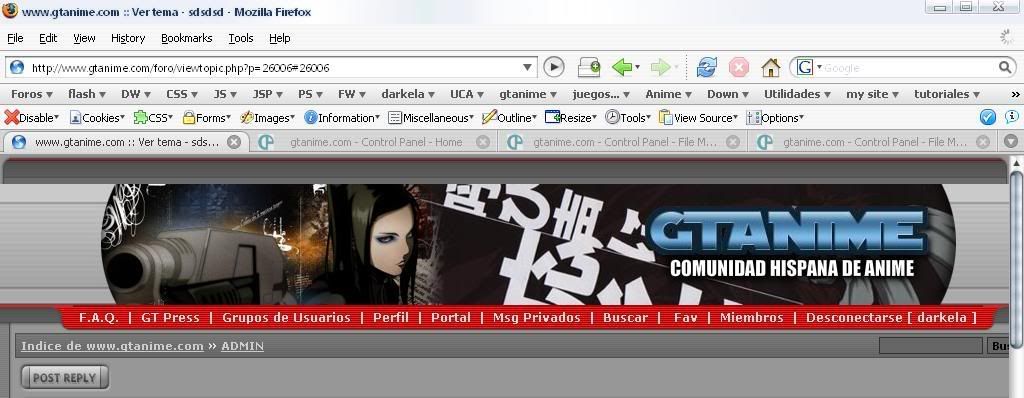Open the Msg Privados link
This screenshot has height=398, width=1024.
tap(536, 318)
